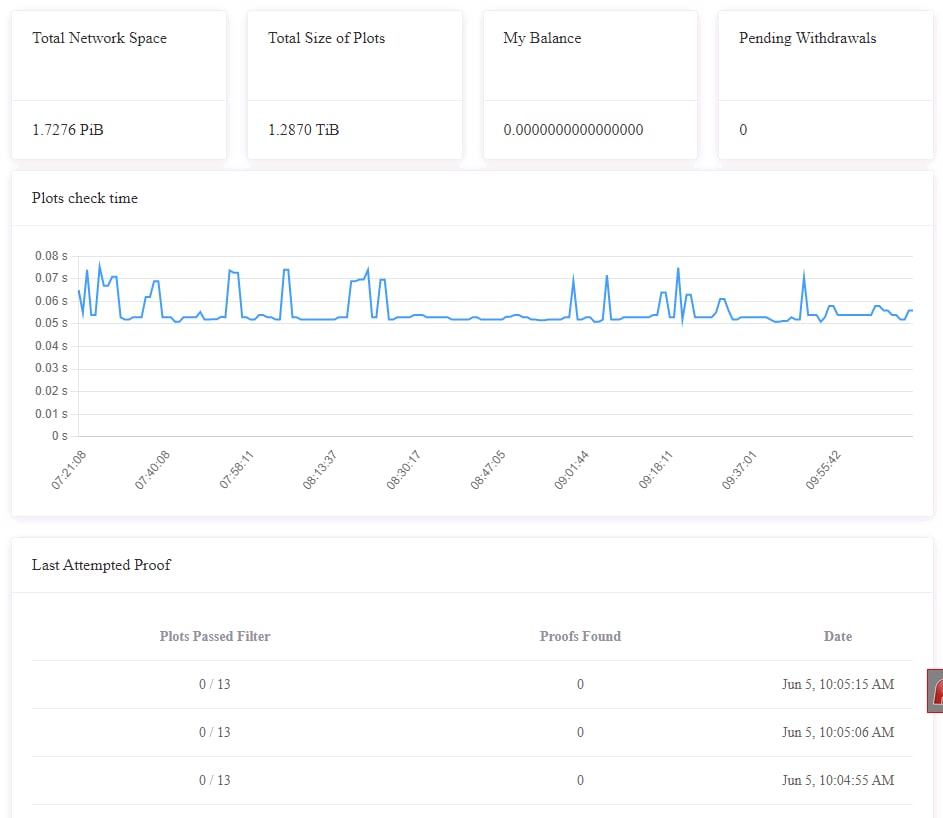Select the Jun 5, 10:05:15 AM row date
The width and height of the screenshot is (943, 818).
pyautogui.click(x=838, y=684)
